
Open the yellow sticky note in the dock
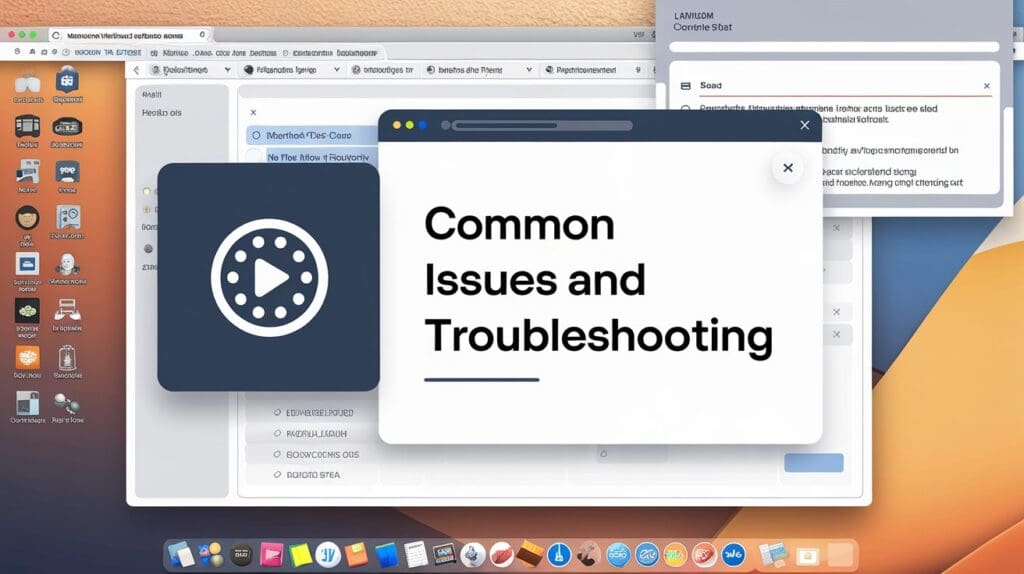click(x=300, y=555)
